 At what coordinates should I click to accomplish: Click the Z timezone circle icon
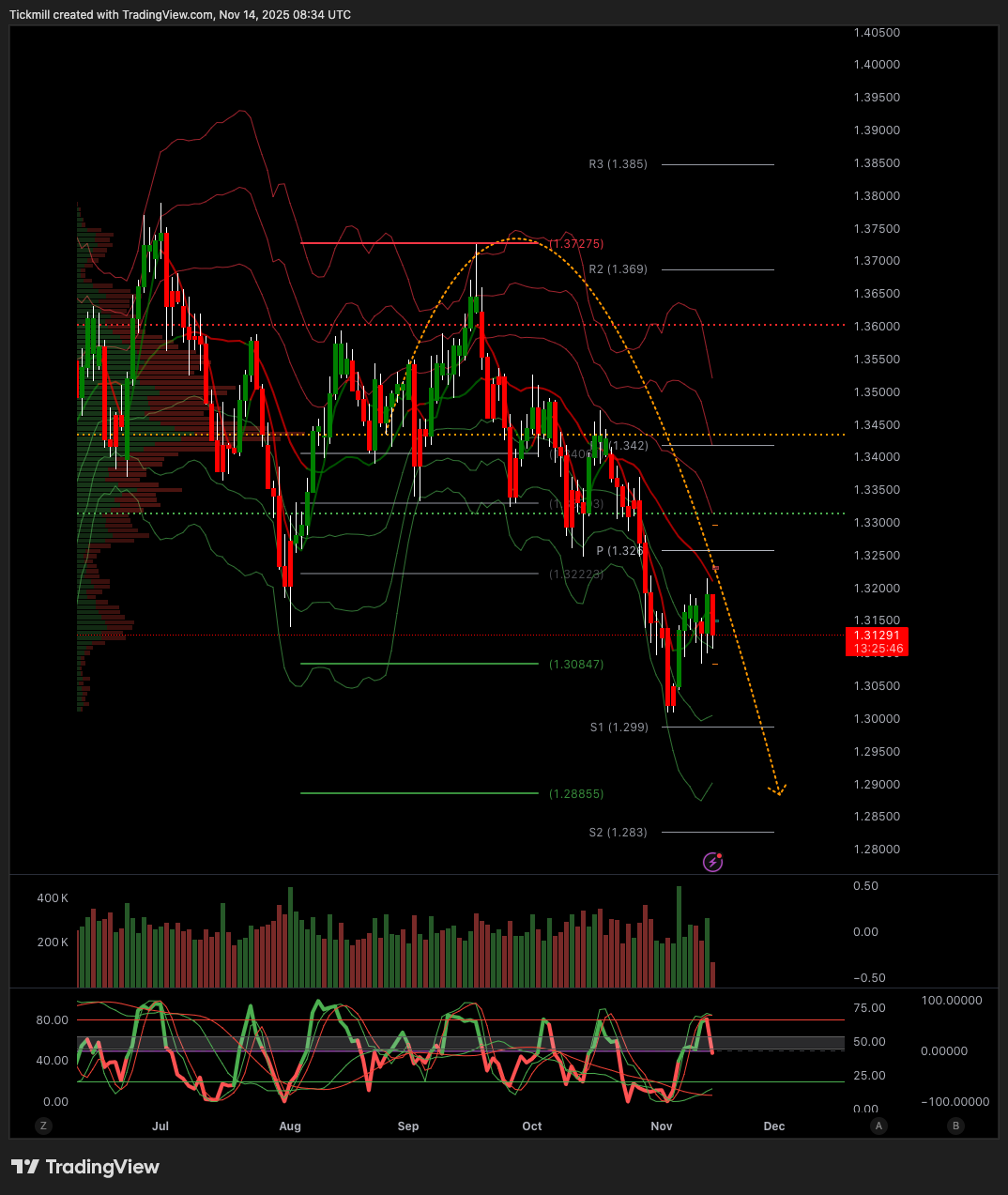pos(43,1126)
